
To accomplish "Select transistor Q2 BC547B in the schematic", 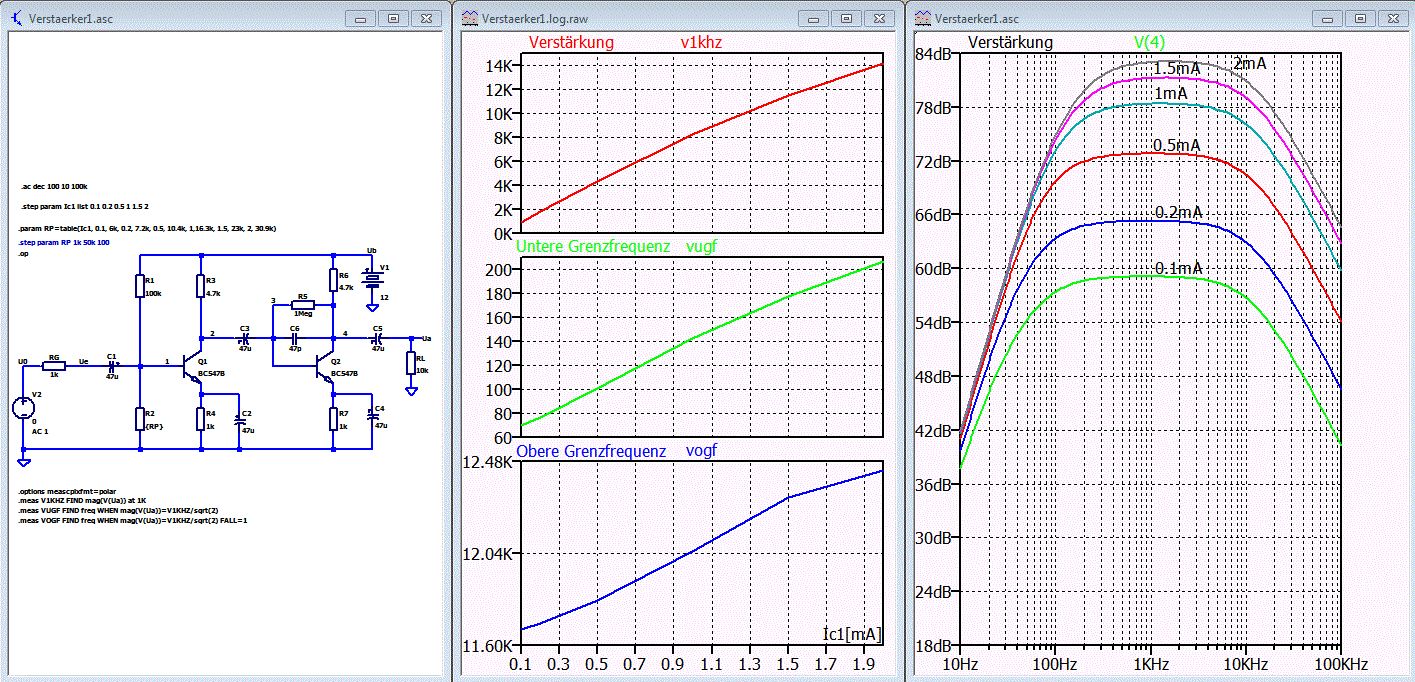I will 323,368.
